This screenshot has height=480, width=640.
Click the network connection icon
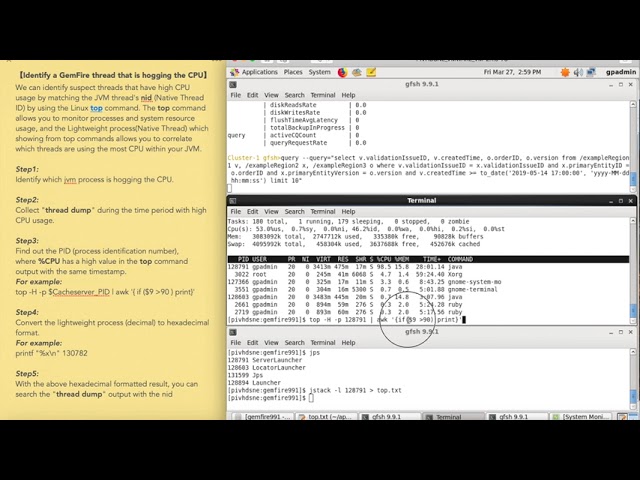click(x=591, y=72)
